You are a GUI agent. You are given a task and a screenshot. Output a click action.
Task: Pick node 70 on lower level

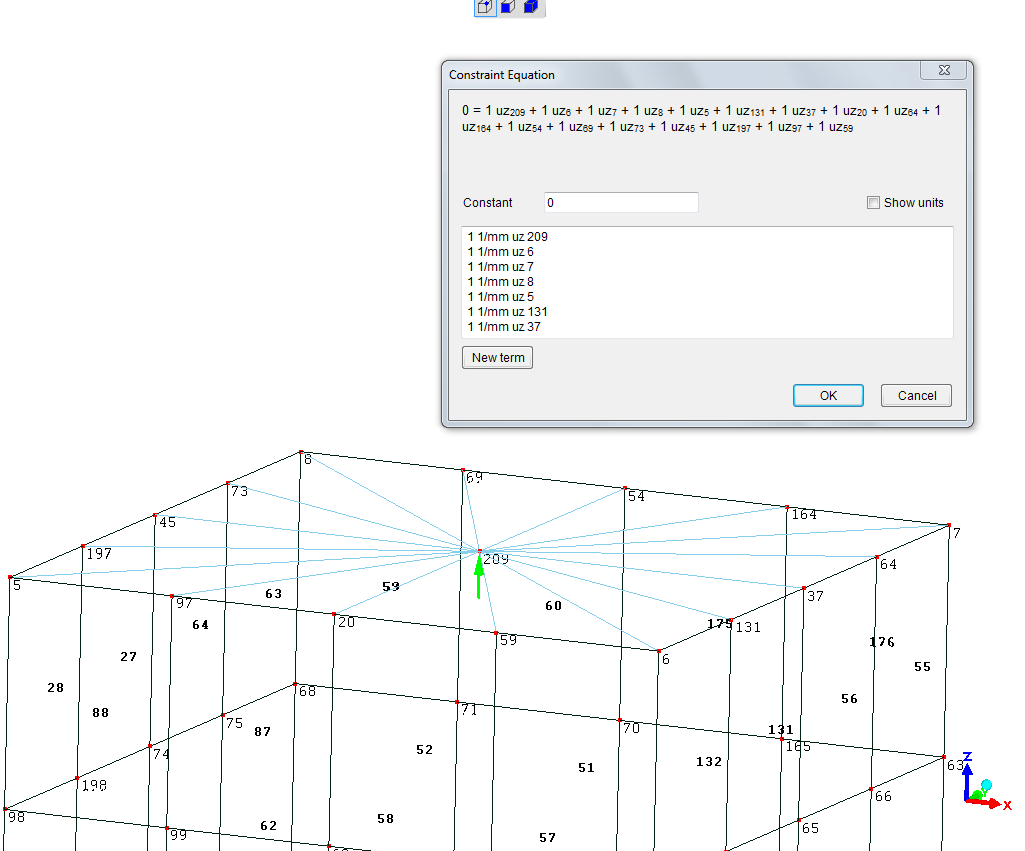click(x=620, y=720)
